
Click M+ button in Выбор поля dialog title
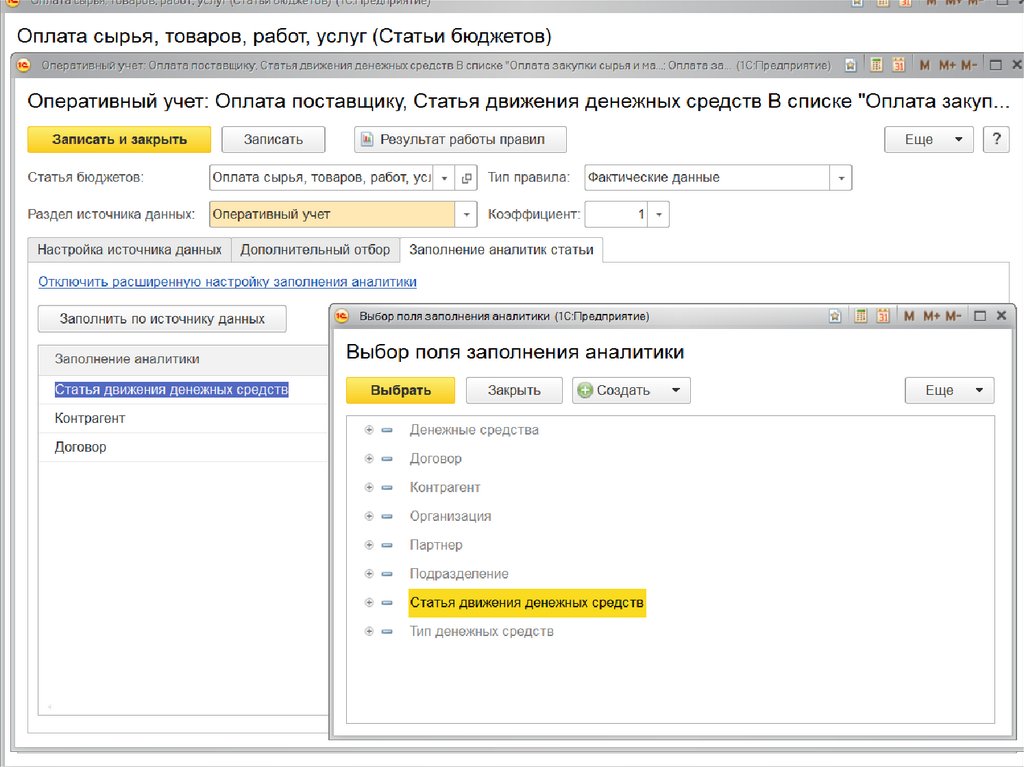[x=931, y=316]
